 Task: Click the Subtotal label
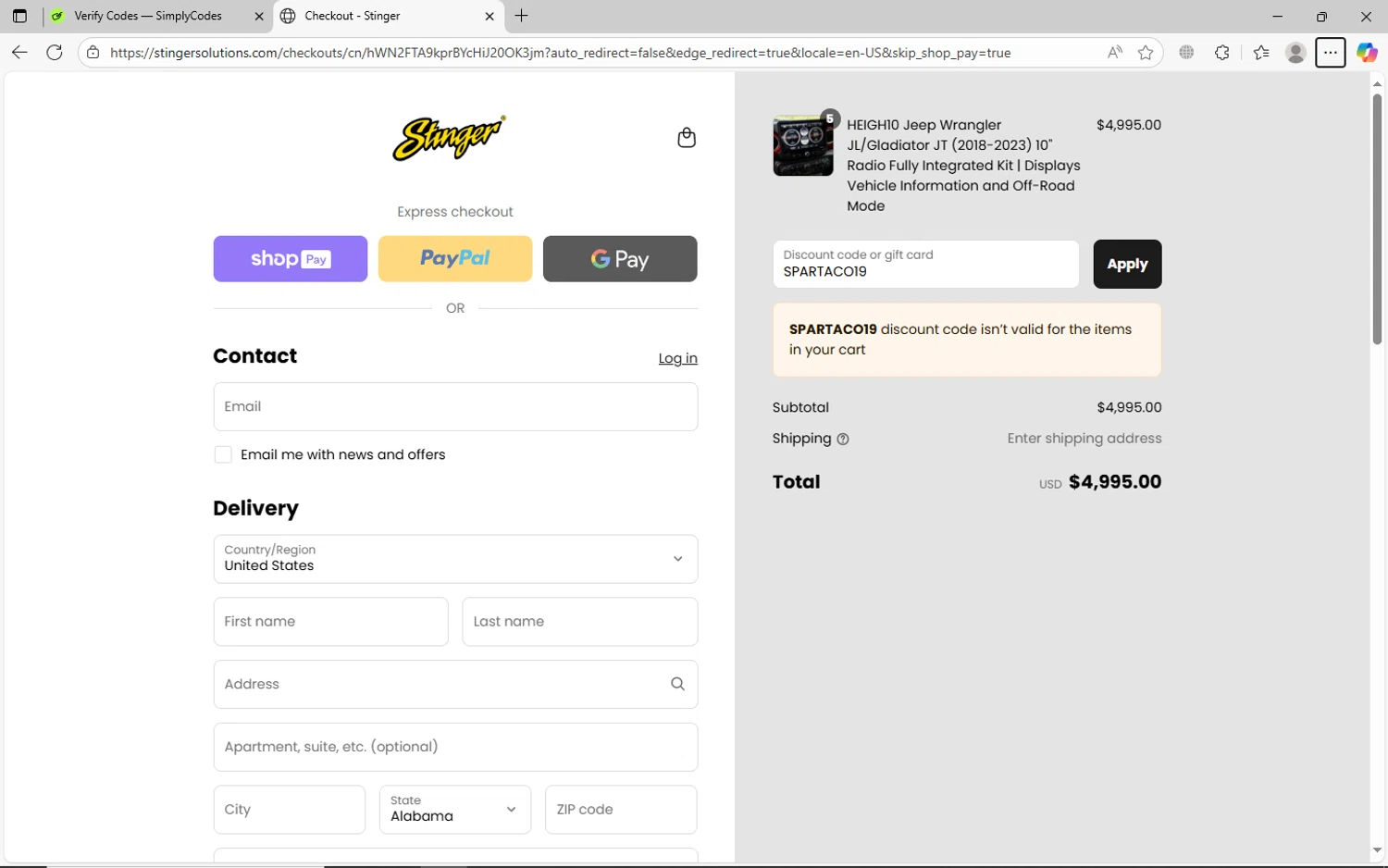click(x=800, y=407)
